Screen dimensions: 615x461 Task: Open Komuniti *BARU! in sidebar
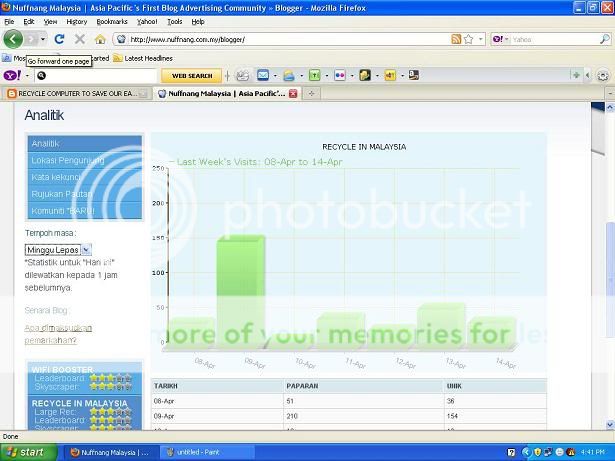pyautogui.click(x=85, y=211)
